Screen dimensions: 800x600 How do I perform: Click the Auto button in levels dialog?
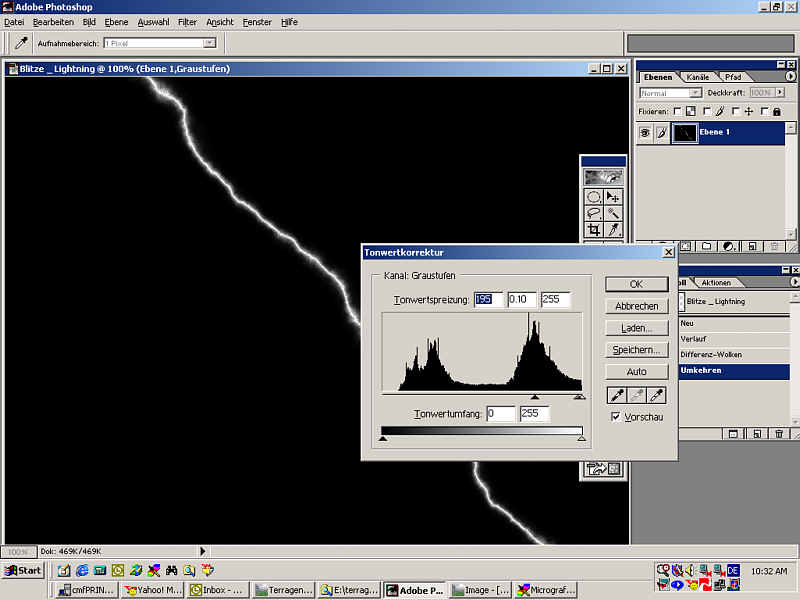pyautogui.click(x=636, y=372)
